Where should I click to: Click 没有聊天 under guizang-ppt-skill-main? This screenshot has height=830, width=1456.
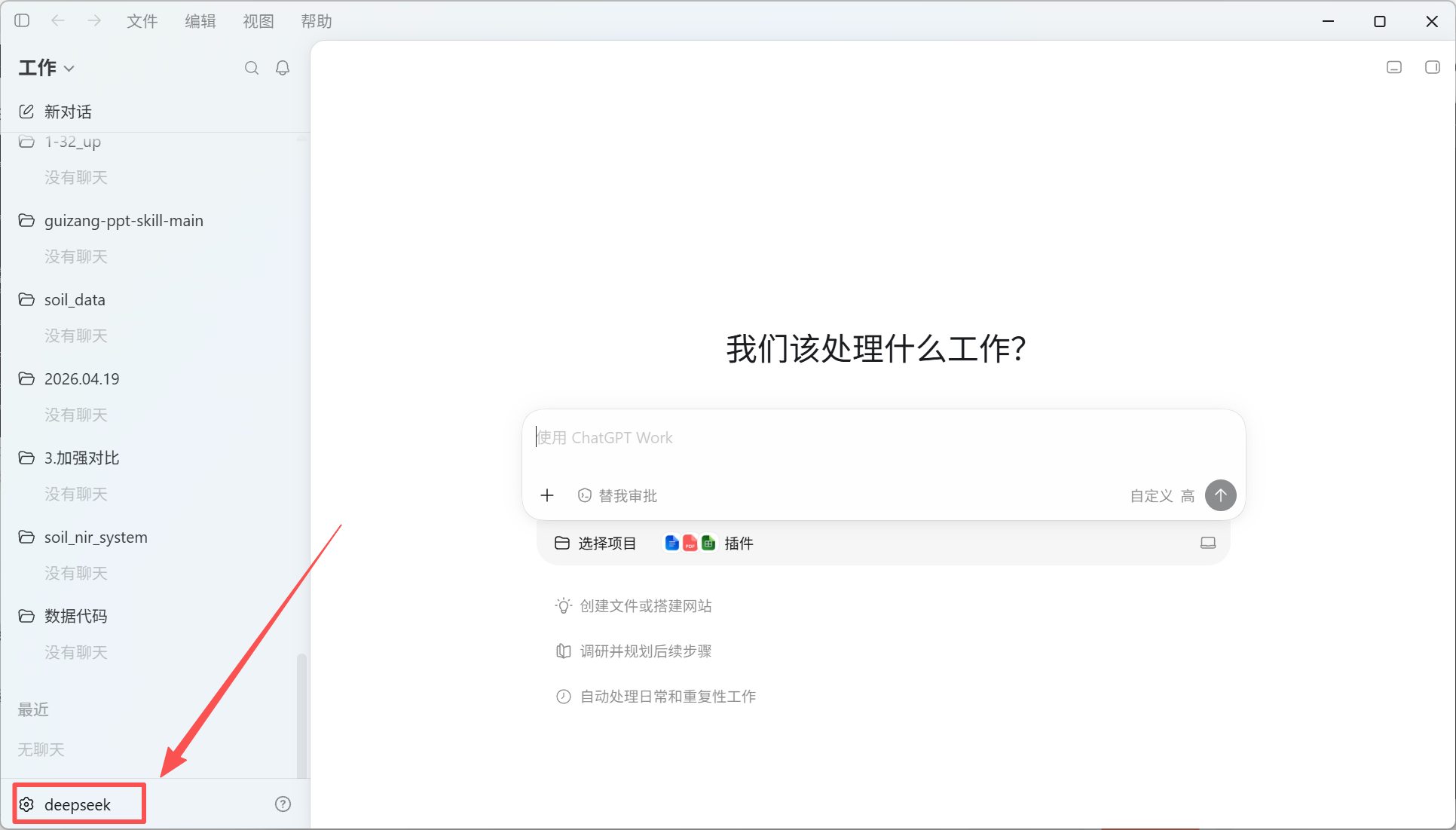[75, 256]
